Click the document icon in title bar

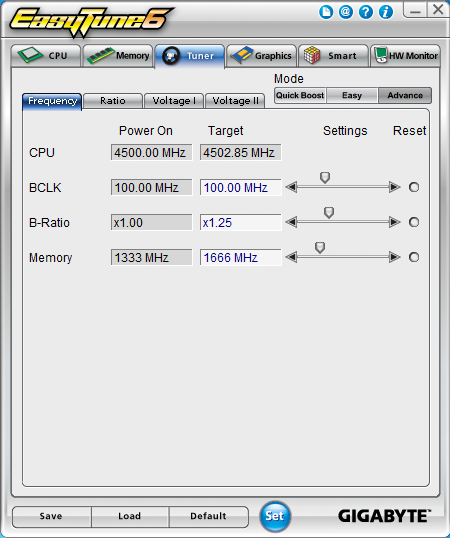point(326,12)
